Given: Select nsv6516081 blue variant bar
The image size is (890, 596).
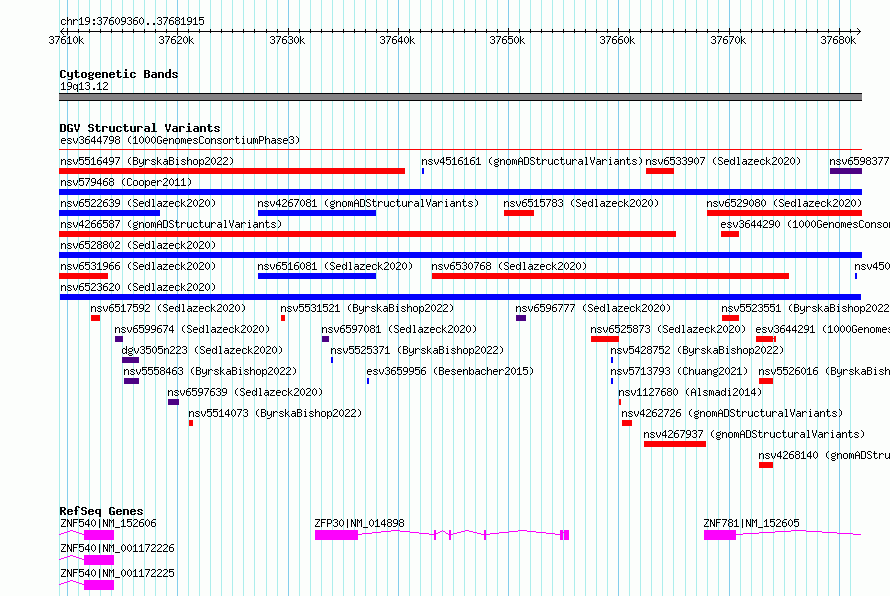Looking at the screenshot, I should [317, 276].
